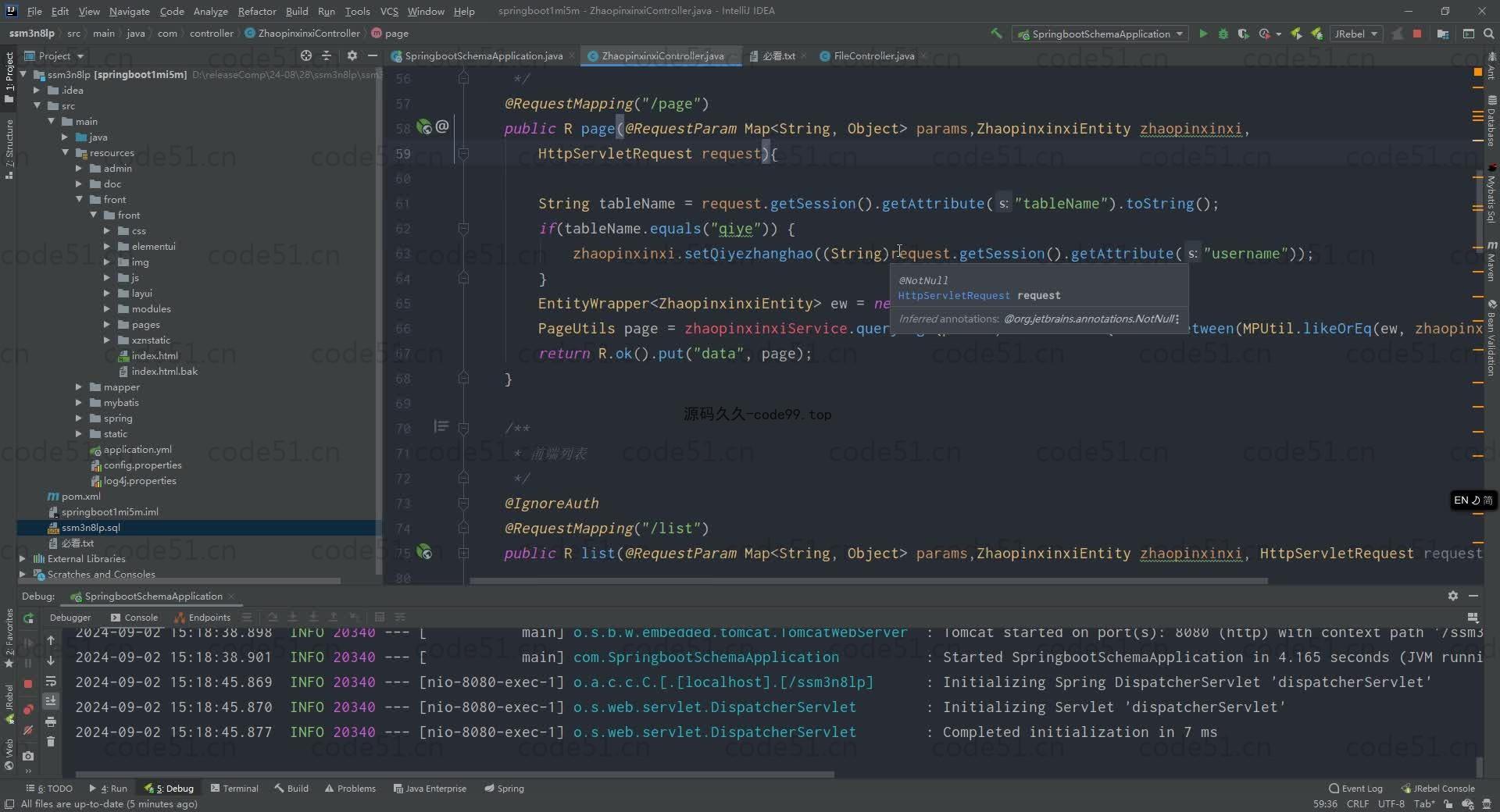Viewport: 1500px width, 812px height.
Task: Expand the elementui folder
Action: pos(107,246)
